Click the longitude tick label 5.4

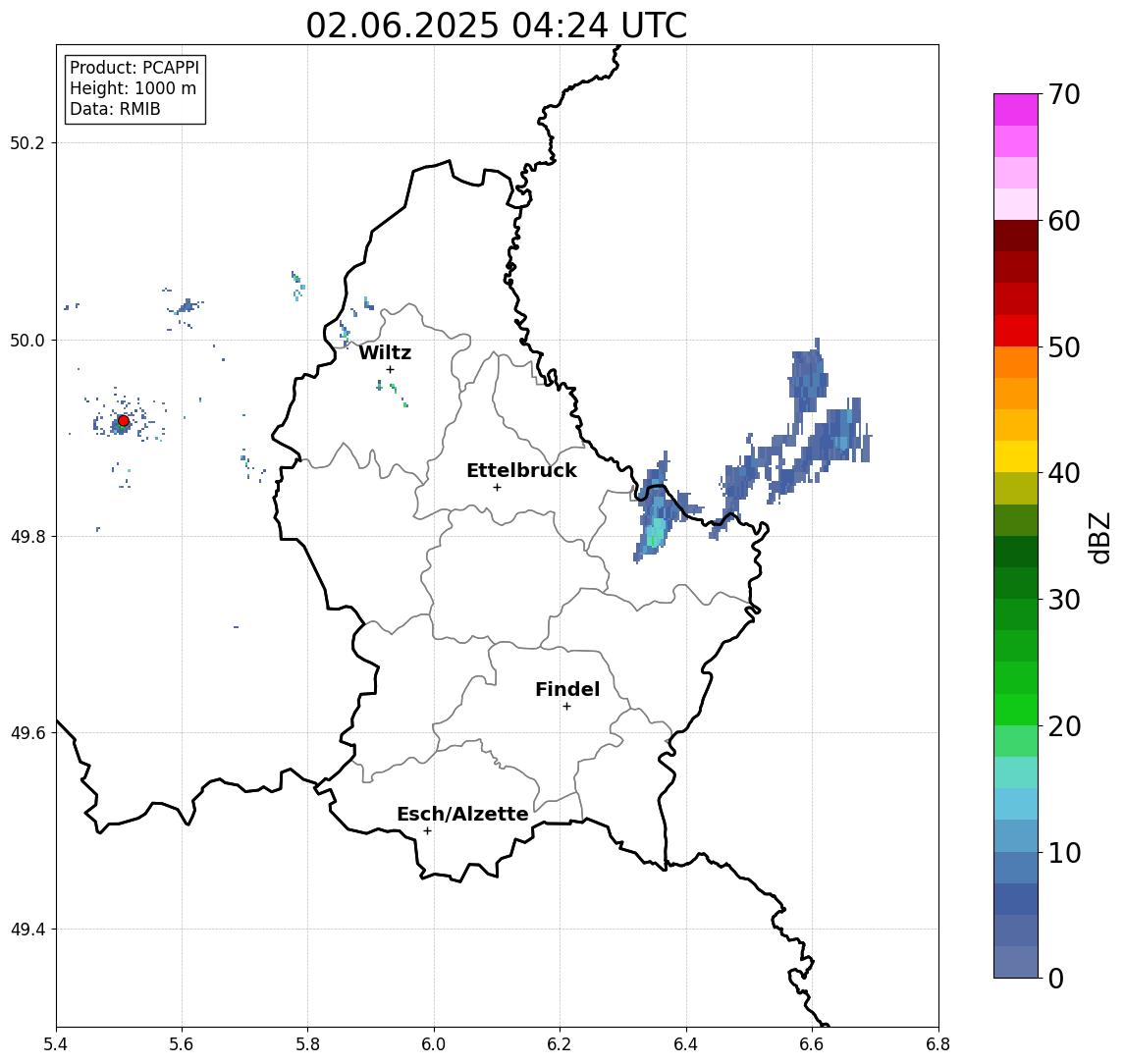point(56,1044)
